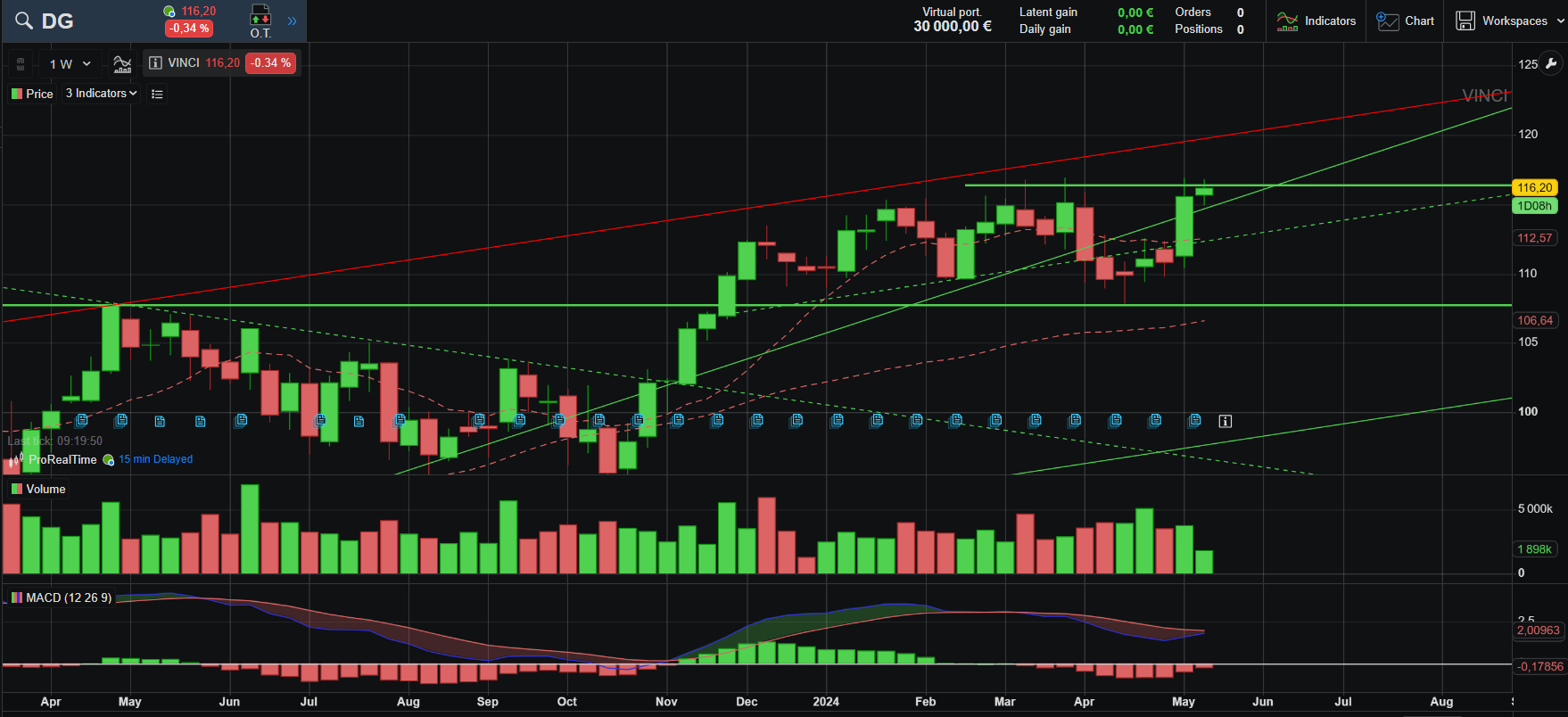Viewport: 1568px width, 717px height.
Task: Click the 15 min Delayed link
Action: pos(155,459)
